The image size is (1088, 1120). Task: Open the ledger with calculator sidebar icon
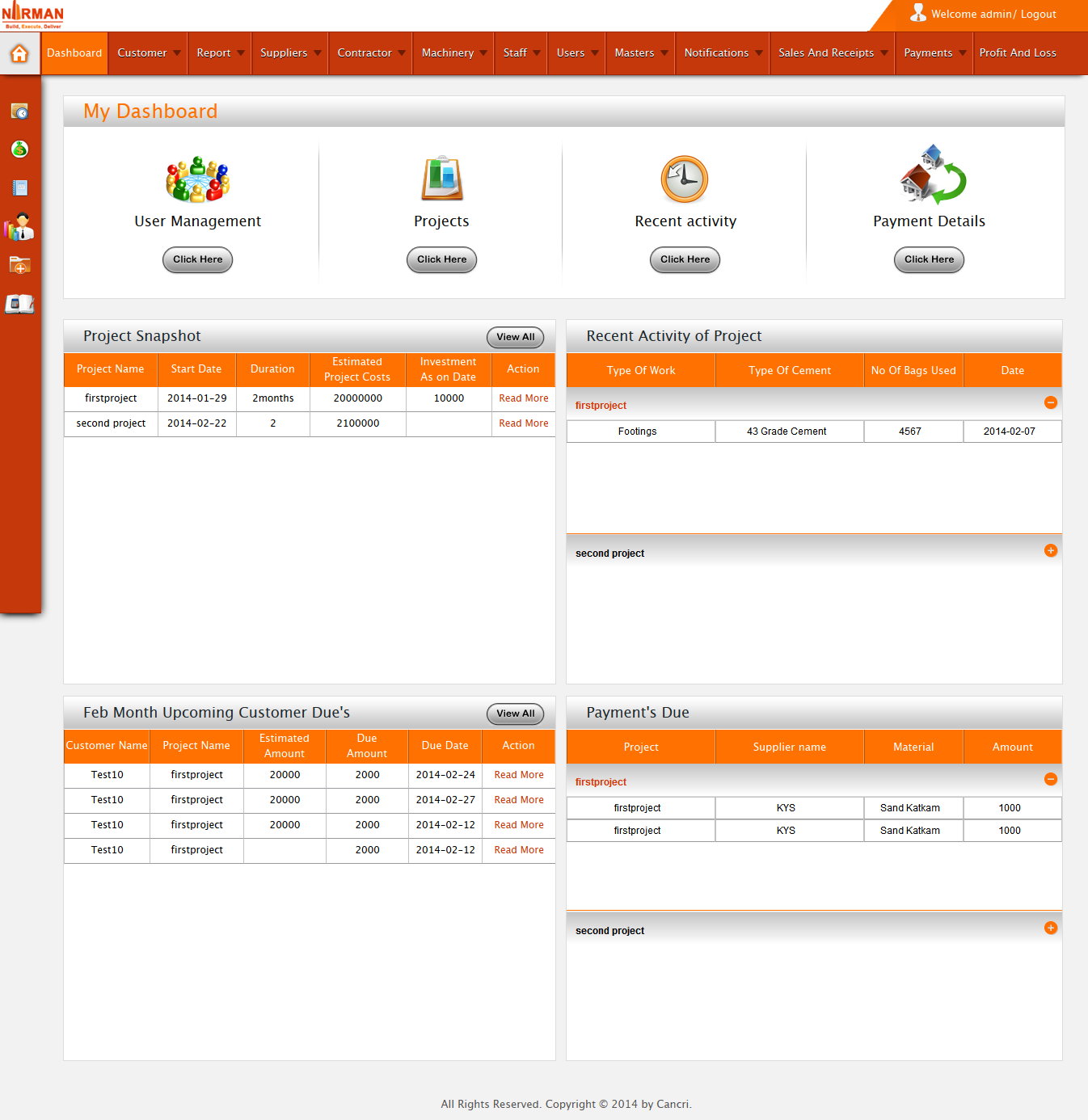(19, 304)
